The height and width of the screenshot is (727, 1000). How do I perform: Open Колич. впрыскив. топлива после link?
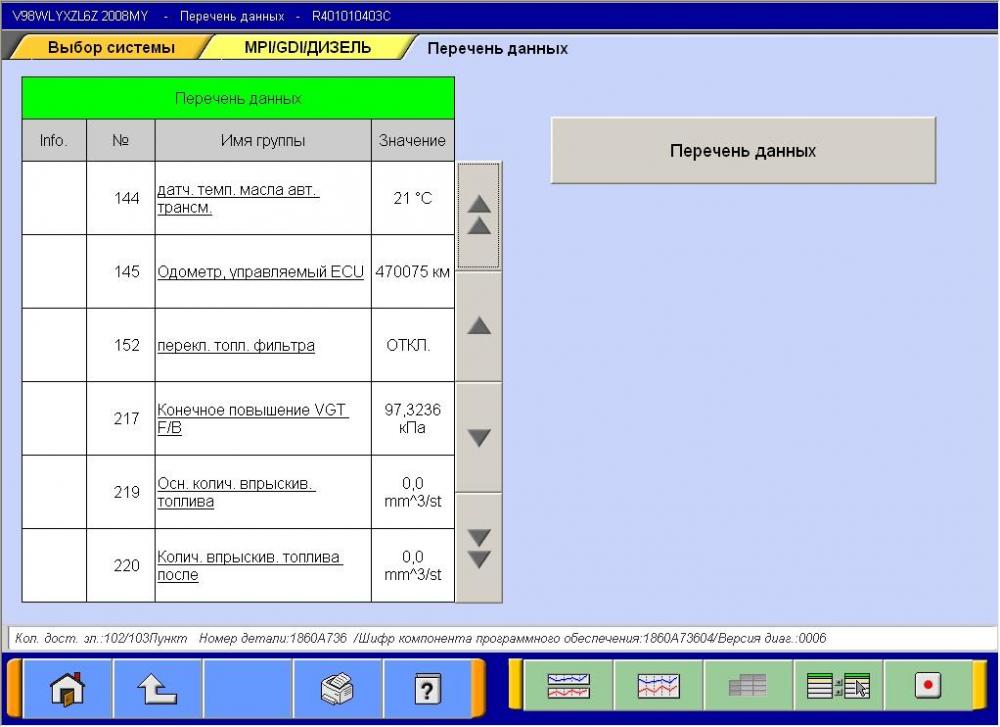pos(249,566)
